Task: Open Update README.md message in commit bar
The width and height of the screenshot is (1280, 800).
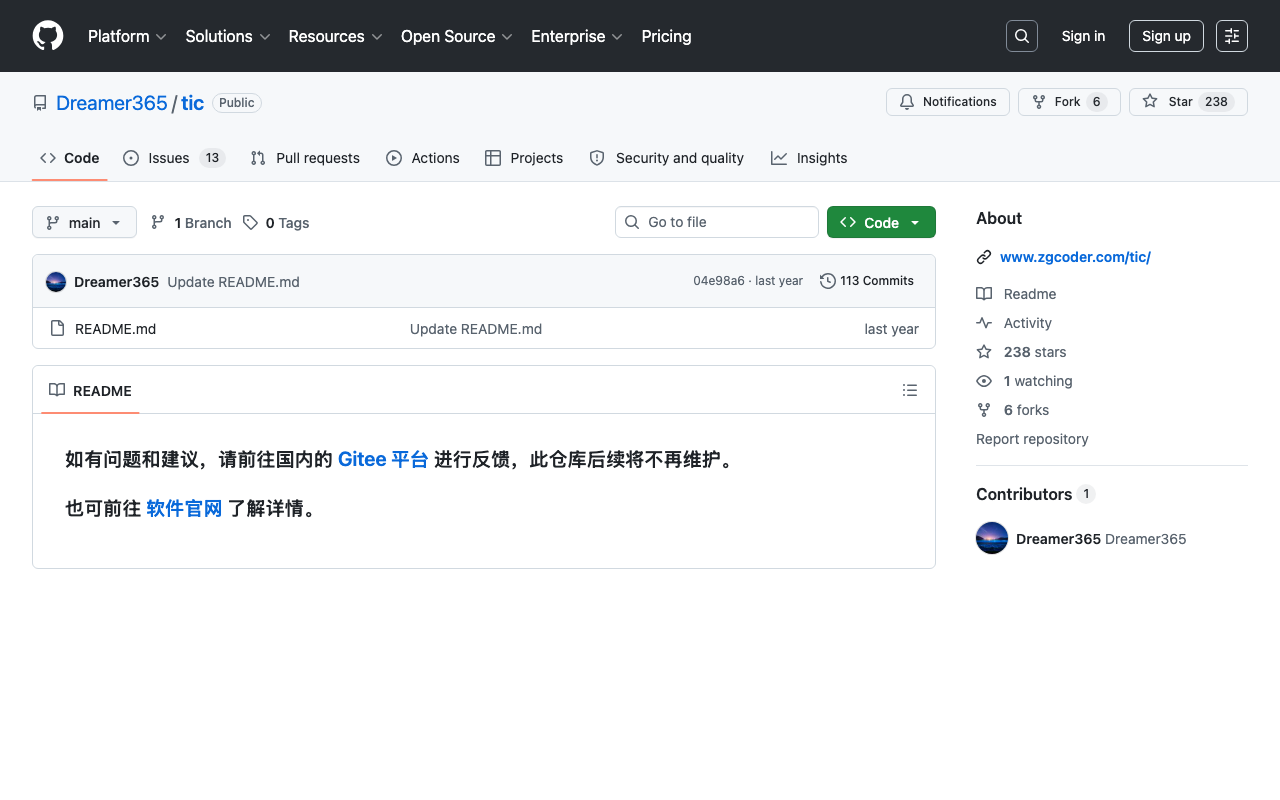Action: click(233, 282)
